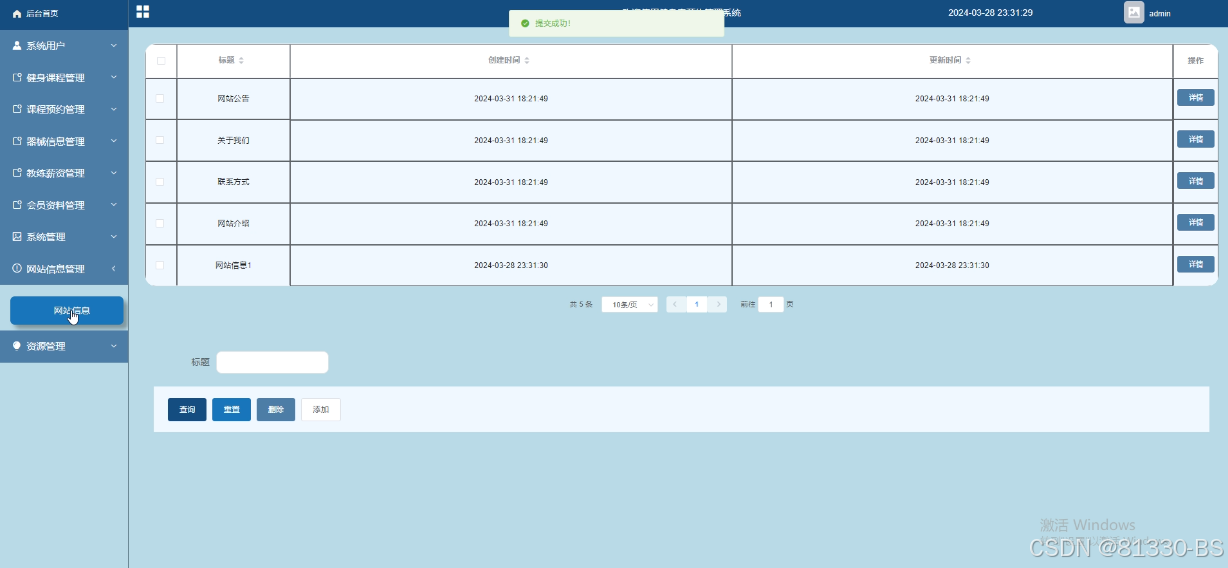Expand the 教练薪资管理 chevron
This screenshot has height=568, width=1228.
113,173
